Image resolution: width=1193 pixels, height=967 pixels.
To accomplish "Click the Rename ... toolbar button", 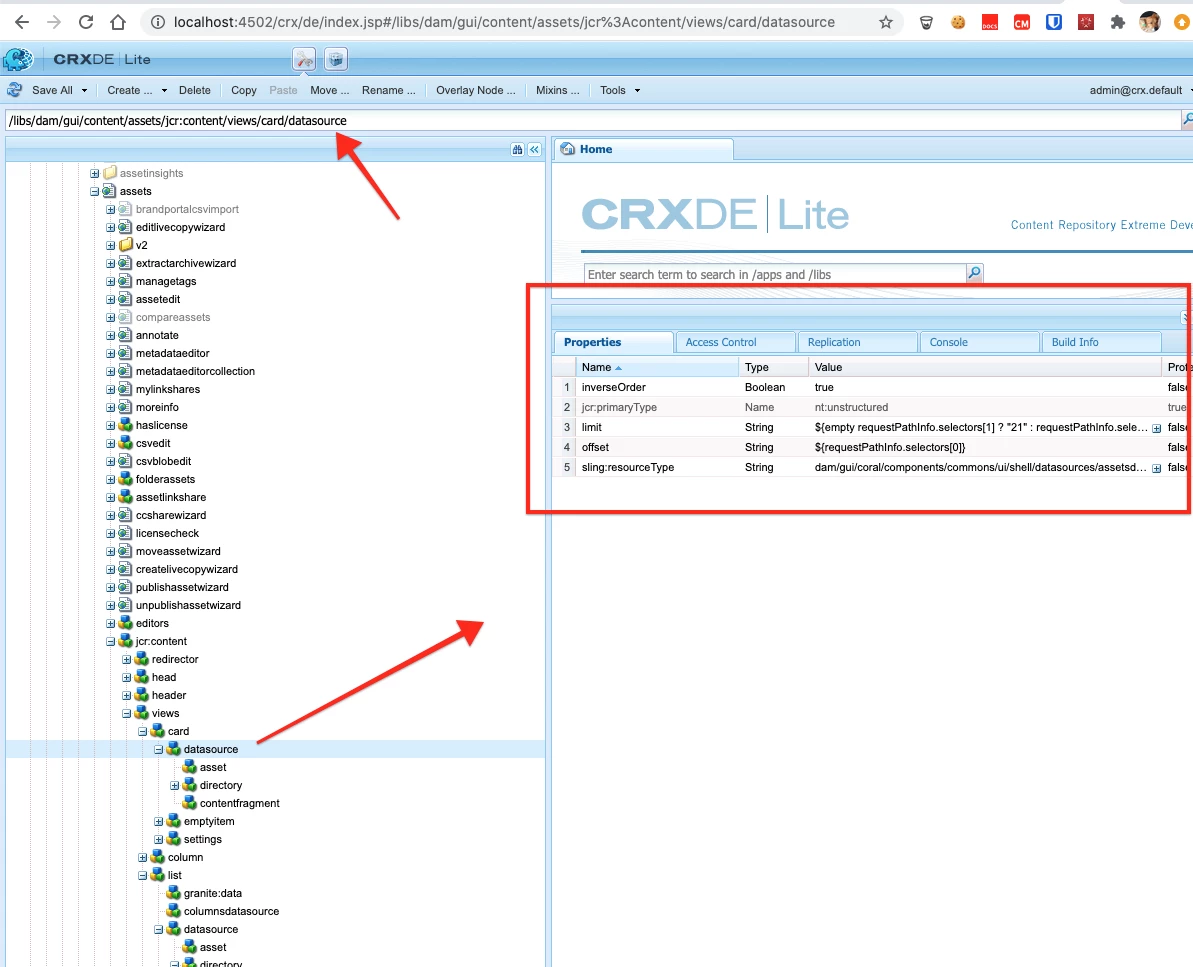I will 389,90.
